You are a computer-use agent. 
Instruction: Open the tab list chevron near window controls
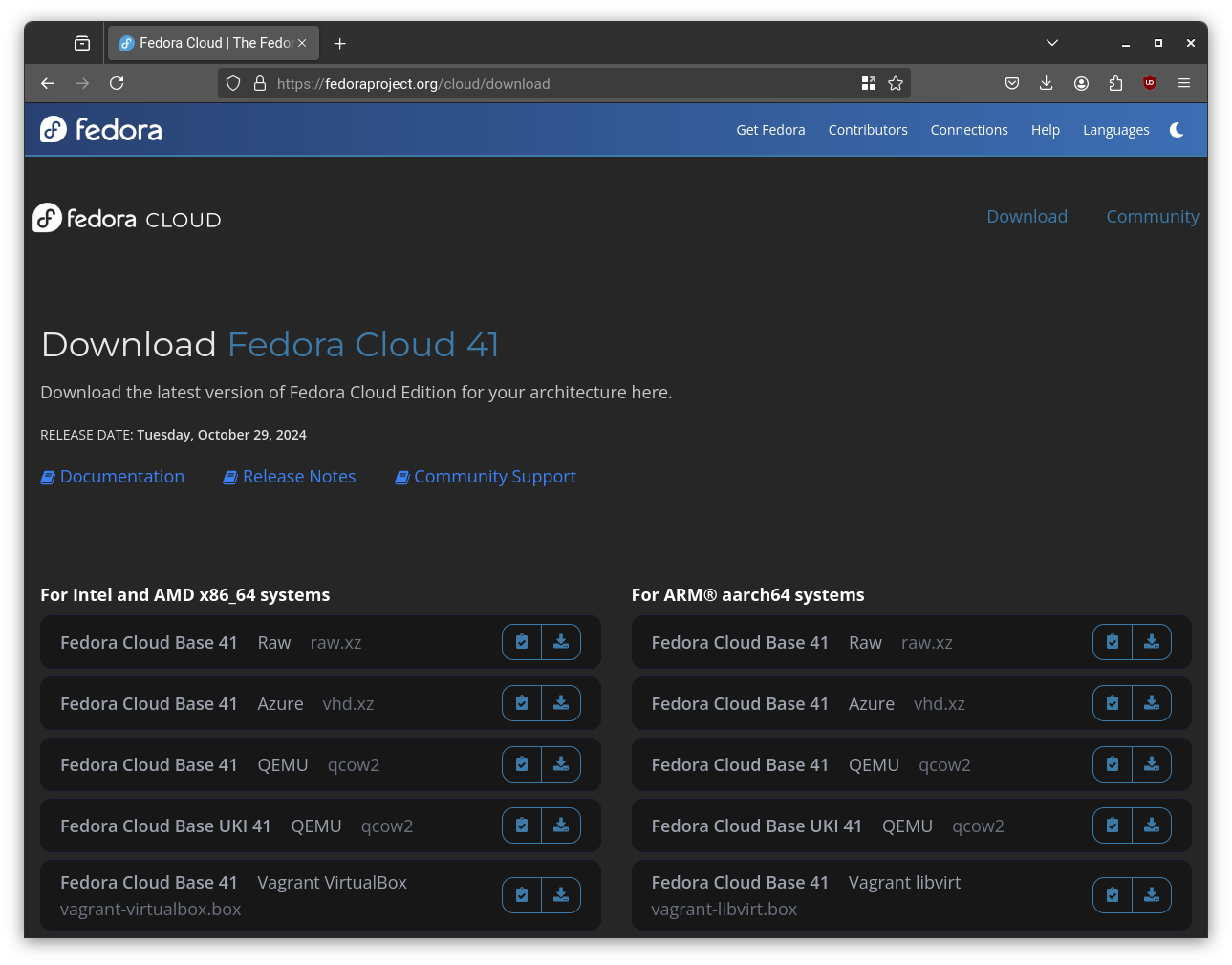pyautogui.click(x=1051, y=43)
